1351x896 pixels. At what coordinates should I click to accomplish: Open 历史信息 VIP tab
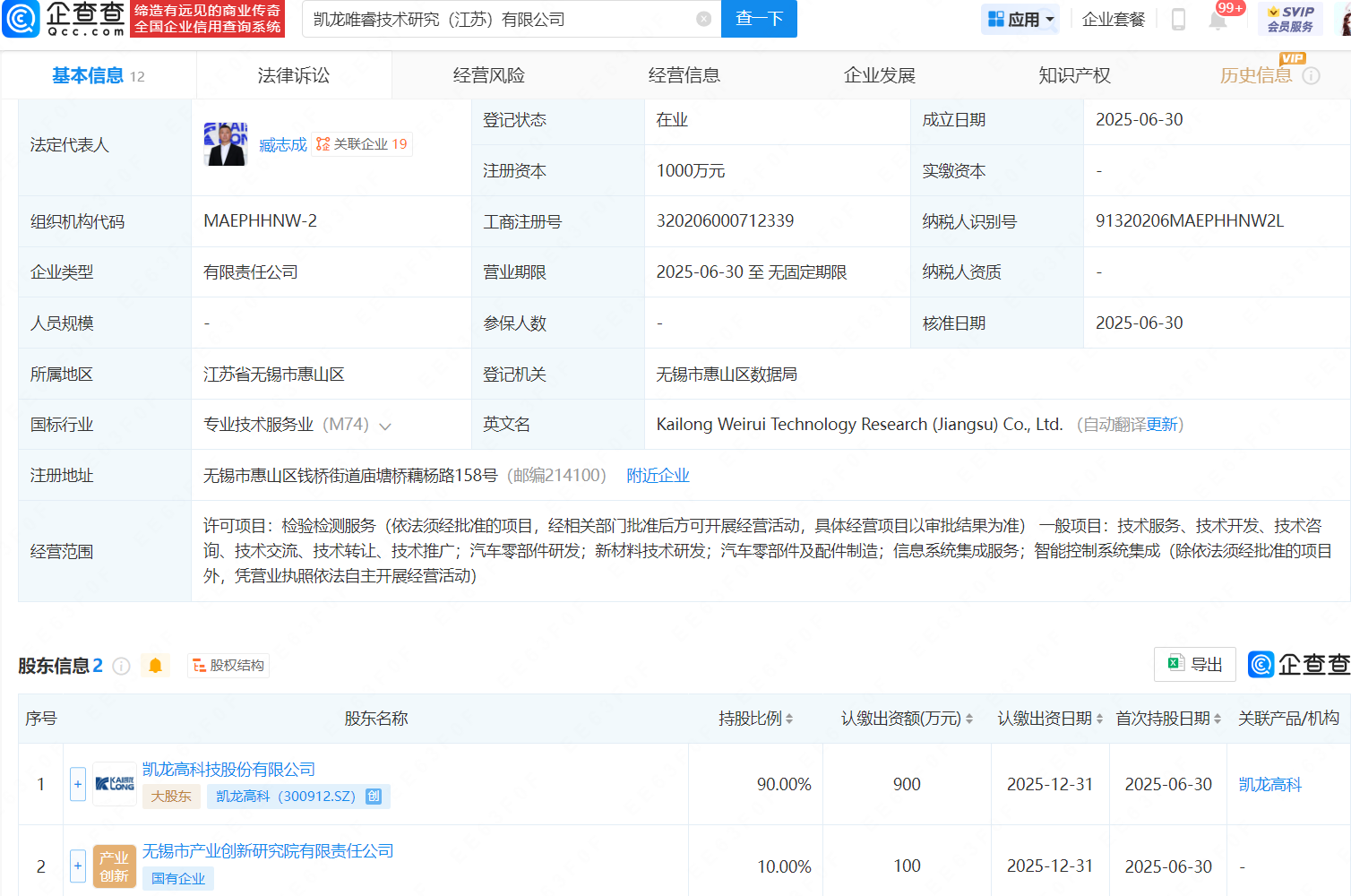pyautogui.click(x=1256, y=76)
